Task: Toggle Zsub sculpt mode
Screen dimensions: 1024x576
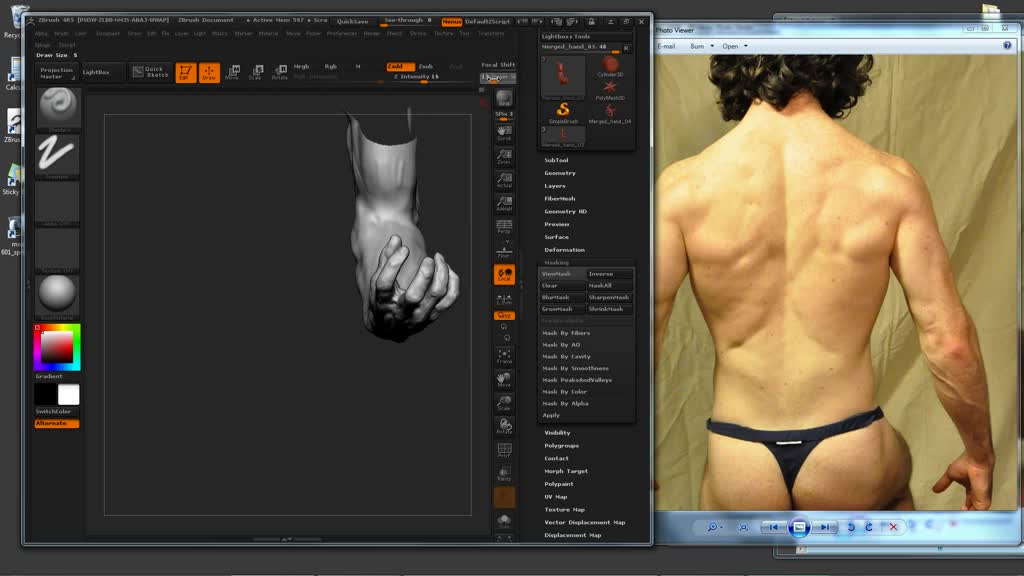Action: pos(426,67)
